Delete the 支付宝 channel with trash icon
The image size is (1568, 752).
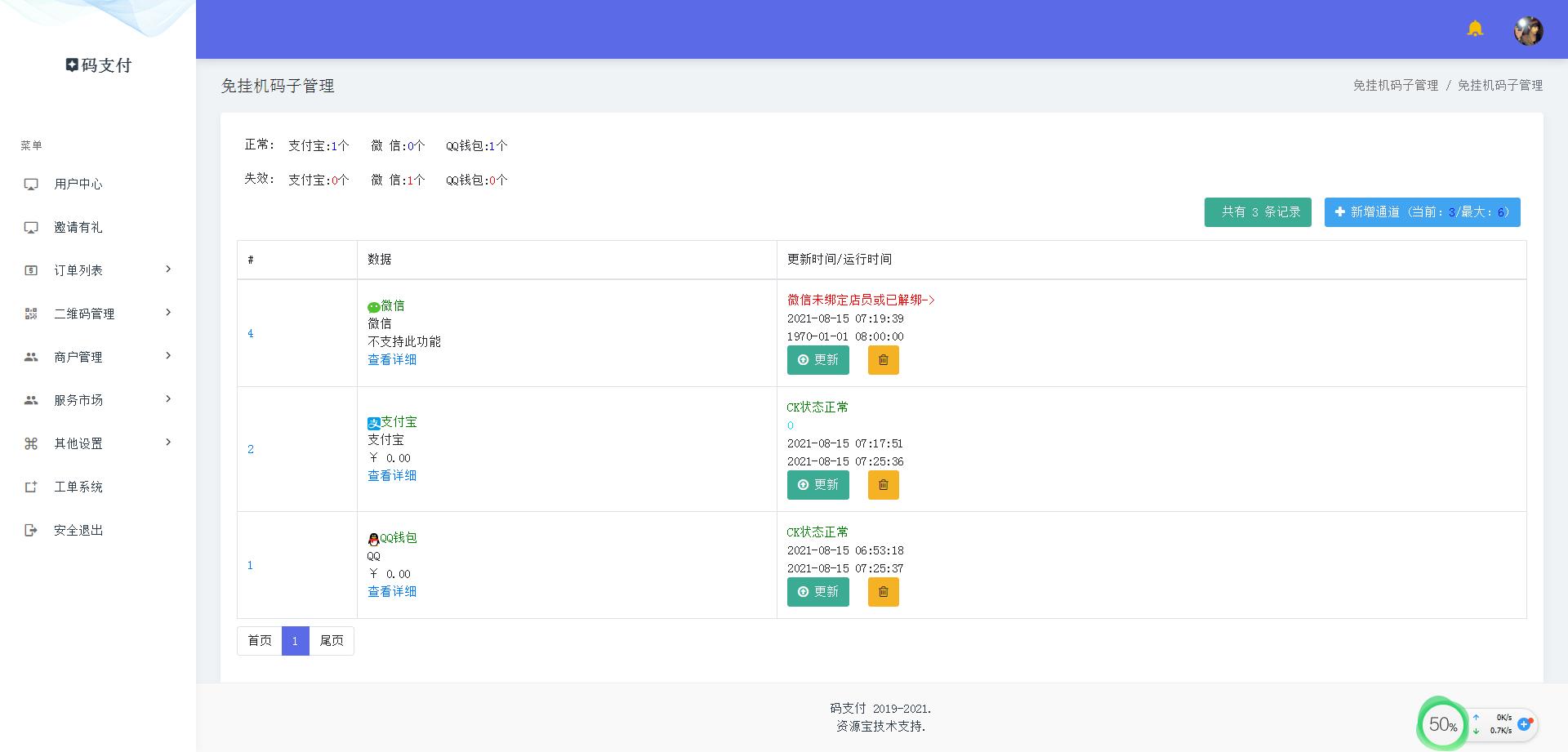[x=883, y=485]
